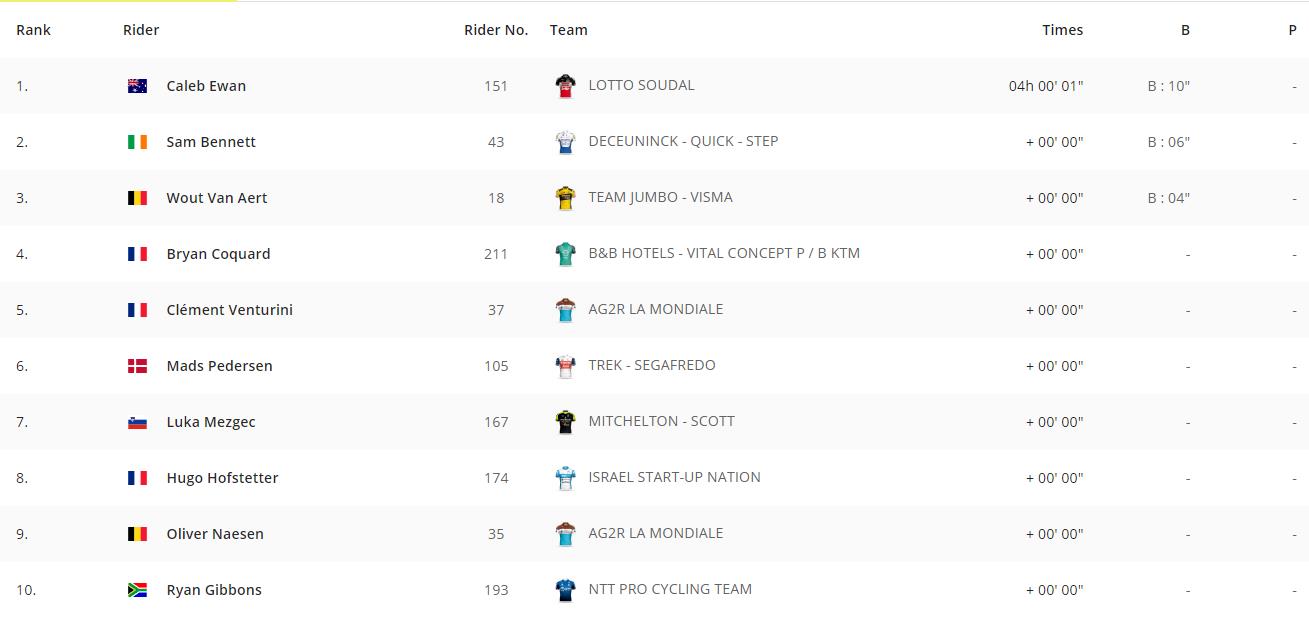Click the Mitchelton-Scott jersey icon
This screenshot has width=1309, height=626.
(565, 422)
